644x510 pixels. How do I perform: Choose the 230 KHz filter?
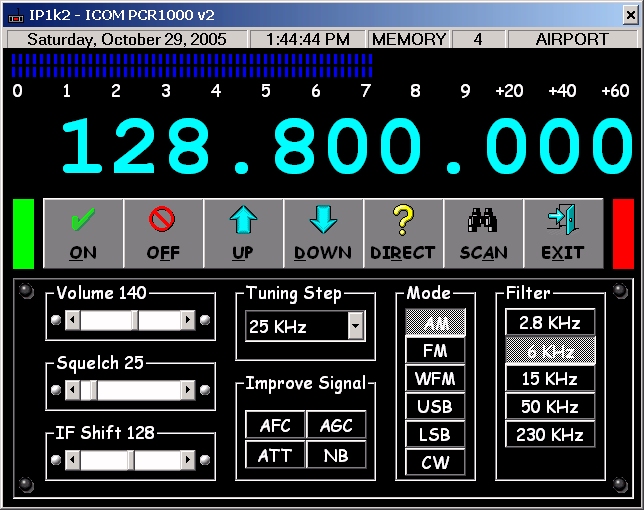(x=550, y=434)
